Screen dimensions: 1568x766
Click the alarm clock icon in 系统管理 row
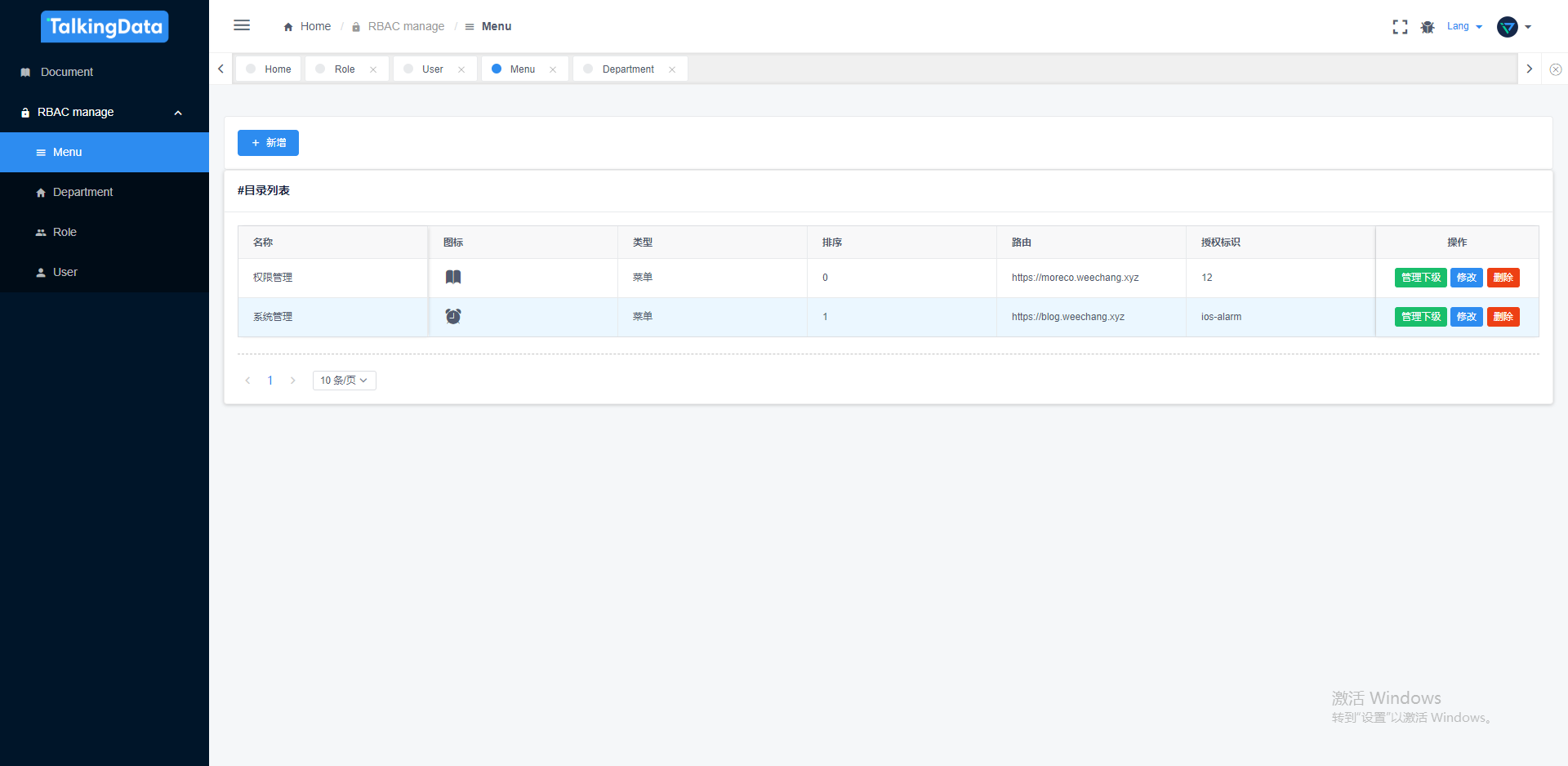[x=453, y=317]
